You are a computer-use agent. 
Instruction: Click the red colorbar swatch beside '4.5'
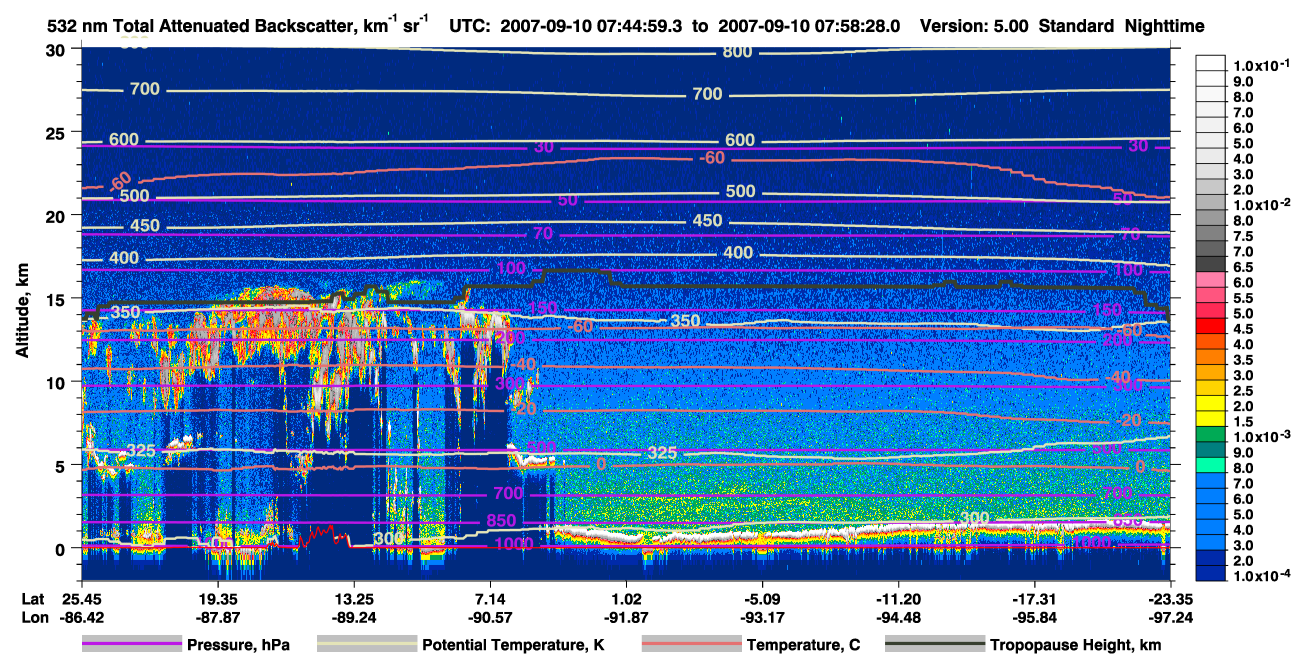coord(1211,326)
